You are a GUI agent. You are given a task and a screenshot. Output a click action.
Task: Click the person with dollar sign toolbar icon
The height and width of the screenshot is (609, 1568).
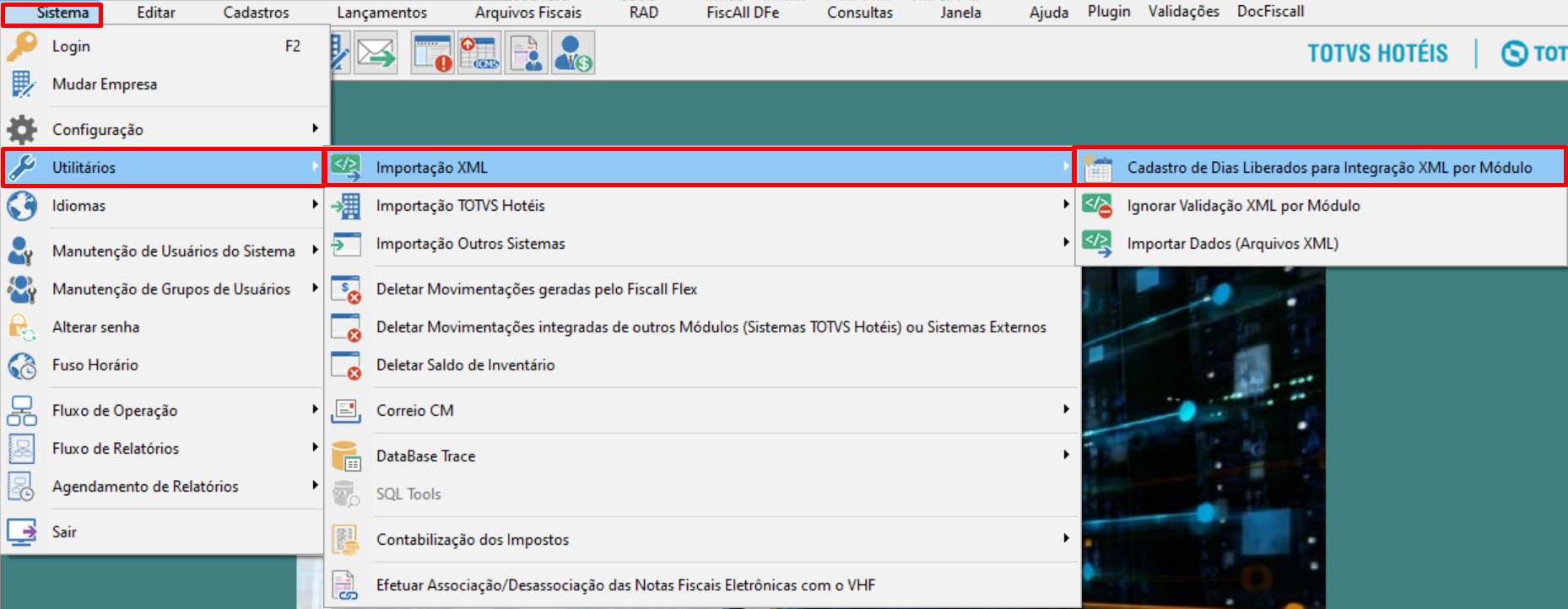click(573, 53)
